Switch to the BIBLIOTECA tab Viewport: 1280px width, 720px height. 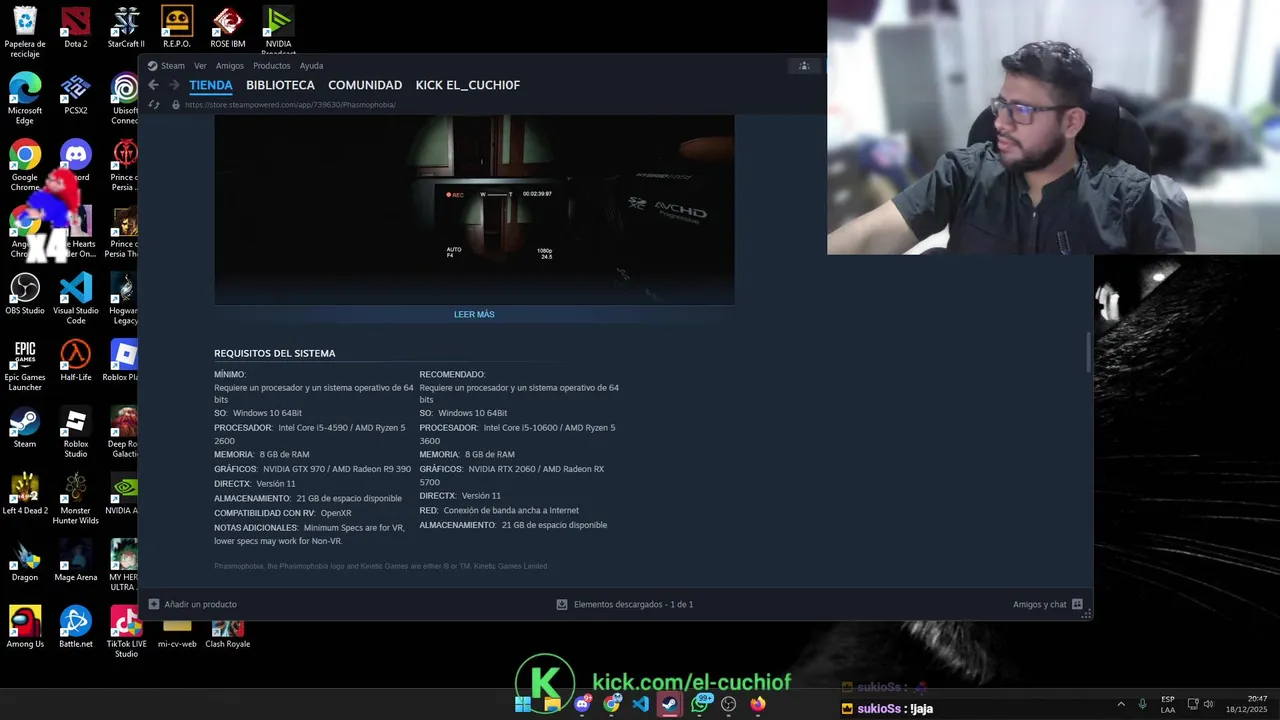click(280, 85)
